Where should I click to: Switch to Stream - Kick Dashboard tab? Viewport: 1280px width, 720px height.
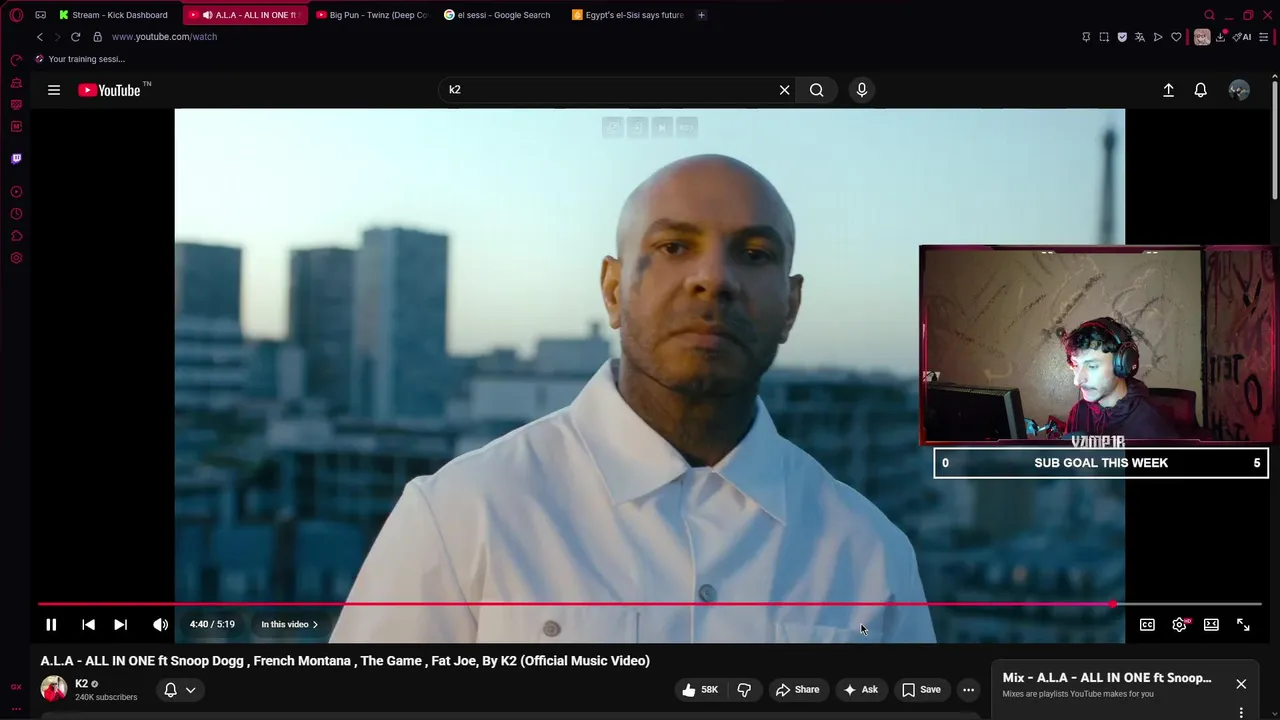point(113,15)
